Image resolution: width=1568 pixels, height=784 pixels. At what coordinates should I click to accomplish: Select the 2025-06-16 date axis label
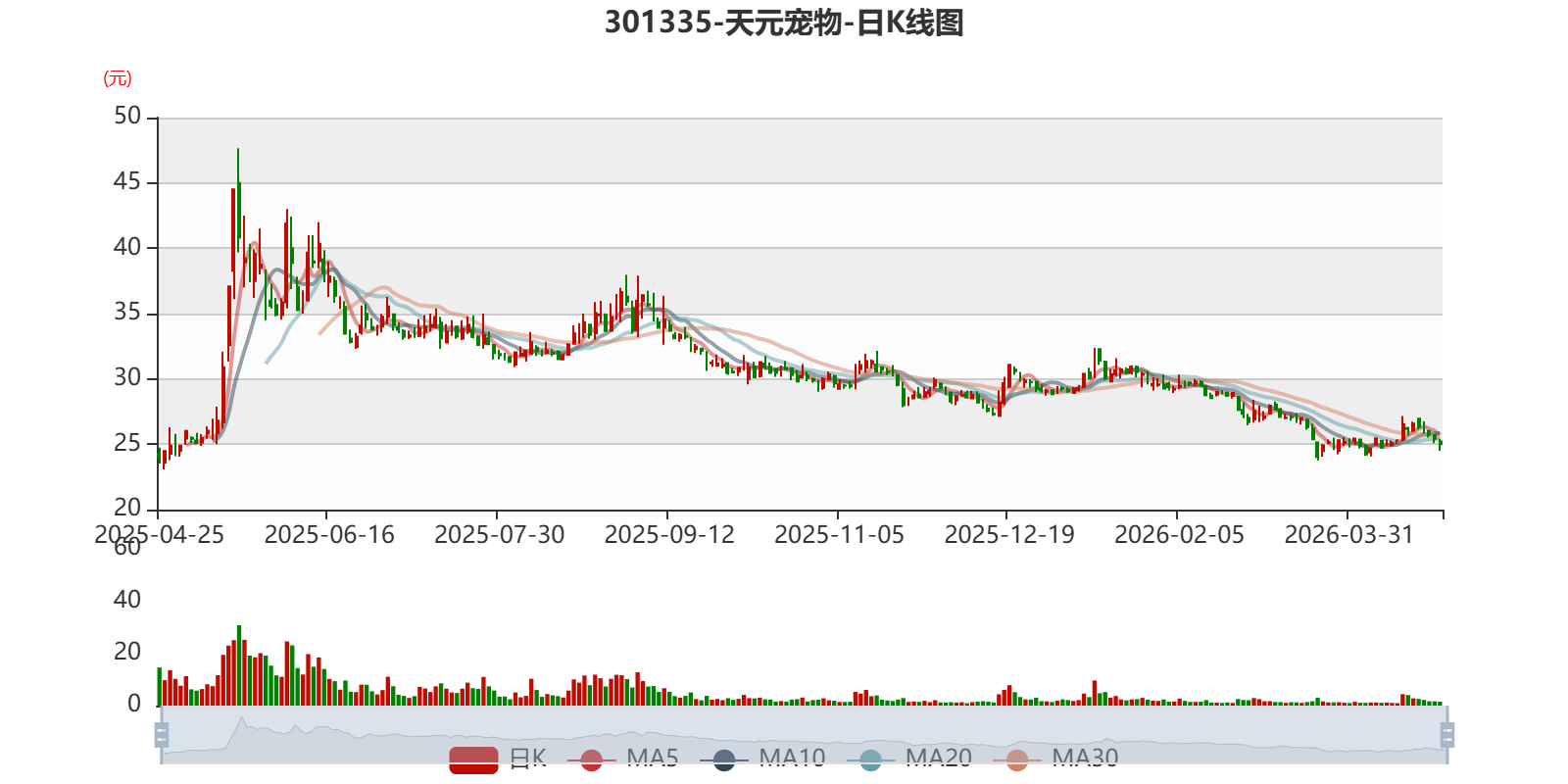click(x=329, y=535)
